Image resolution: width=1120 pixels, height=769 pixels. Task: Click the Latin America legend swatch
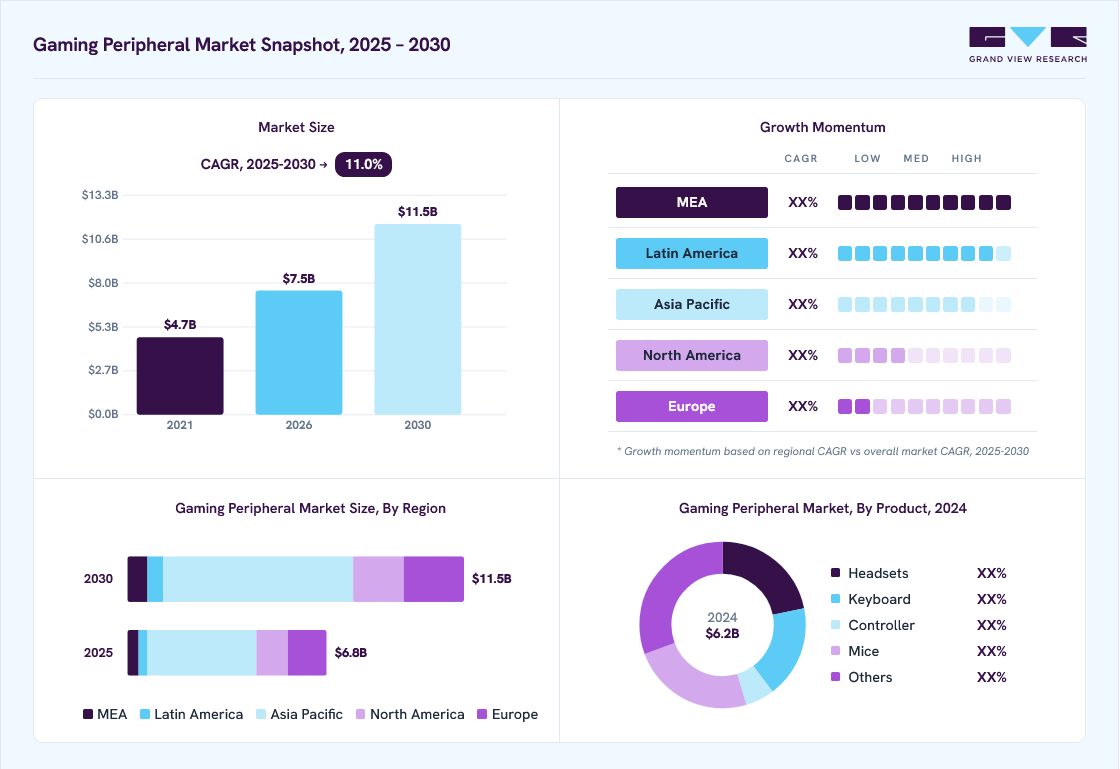[x=145, y=714]
